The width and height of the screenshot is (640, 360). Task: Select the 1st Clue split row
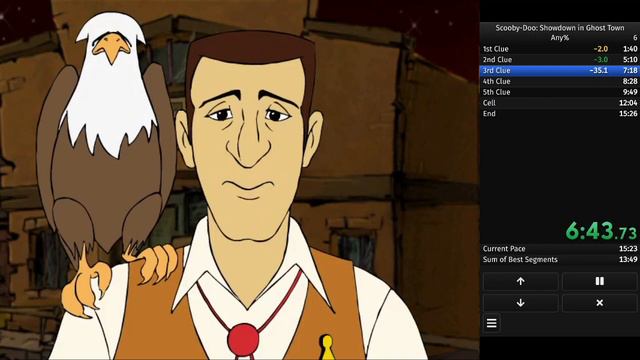(560, 49)
